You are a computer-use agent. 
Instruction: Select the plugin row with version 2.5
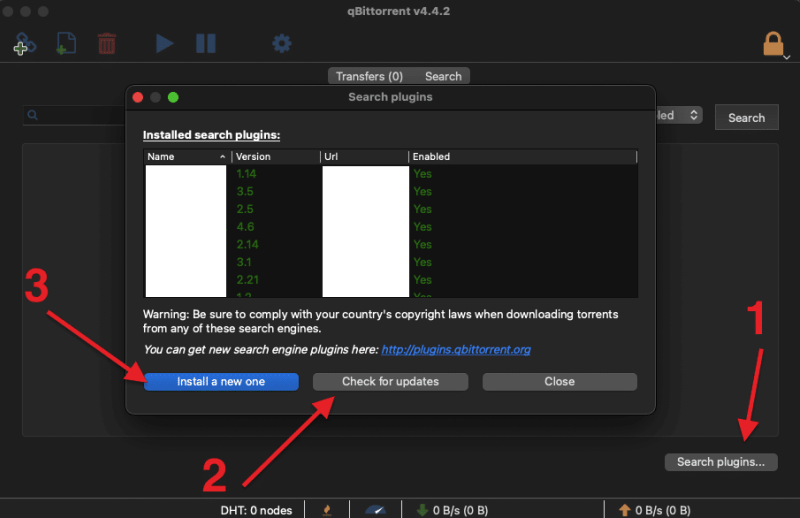tap(390, 209)
